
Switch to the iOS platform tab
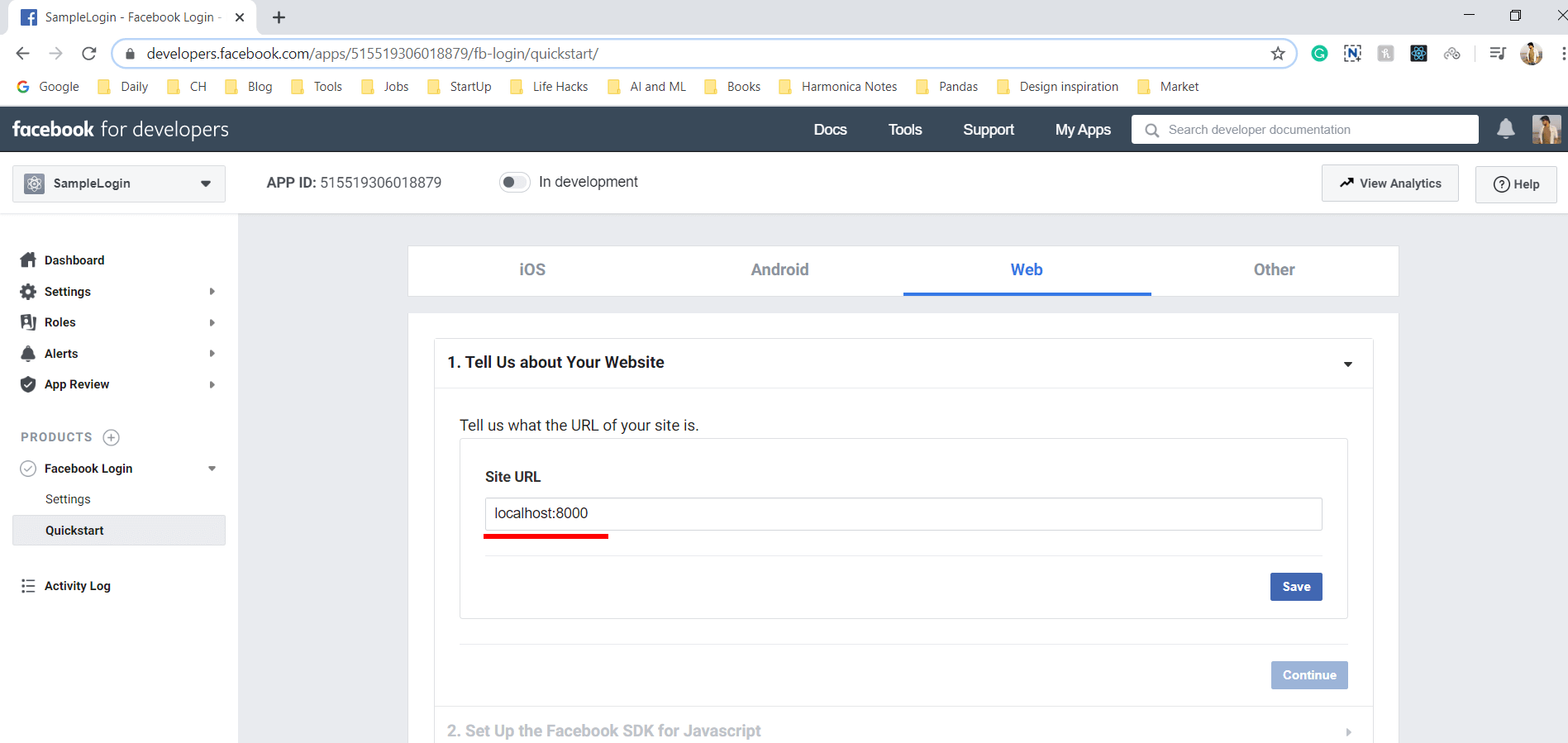pos(532,270)
